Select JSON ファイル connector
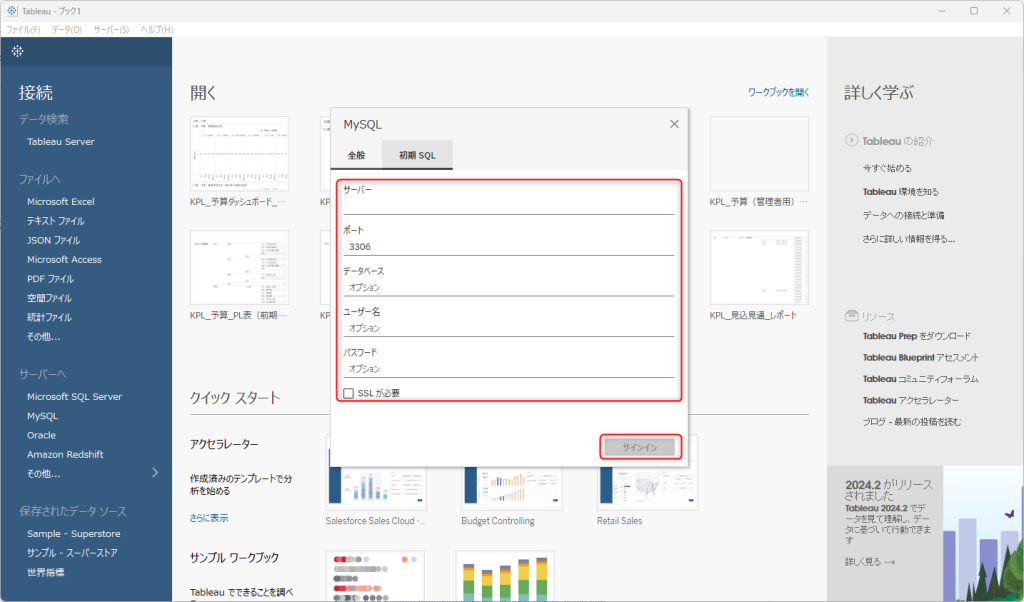Viewport: 1024px width, 602px height. tap(54, 240)
